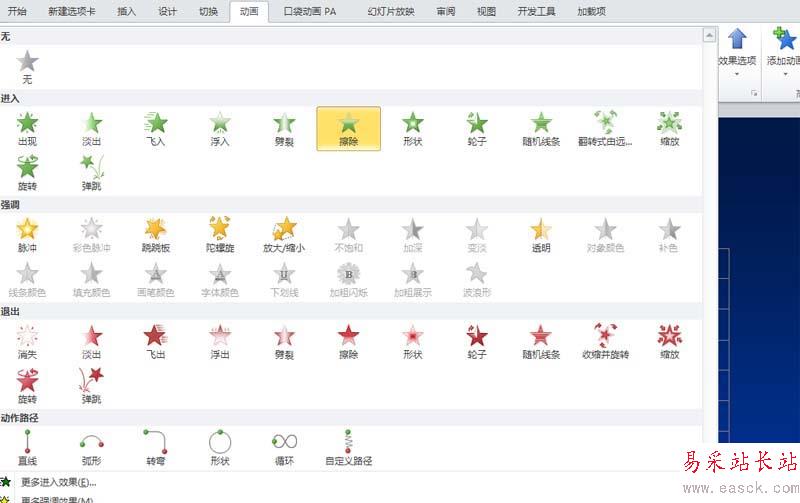Image resolution: width=800 pixels, height=503 pixels.
Task: Apply the 淡出 entrance effect
Action: coord(92,129)
